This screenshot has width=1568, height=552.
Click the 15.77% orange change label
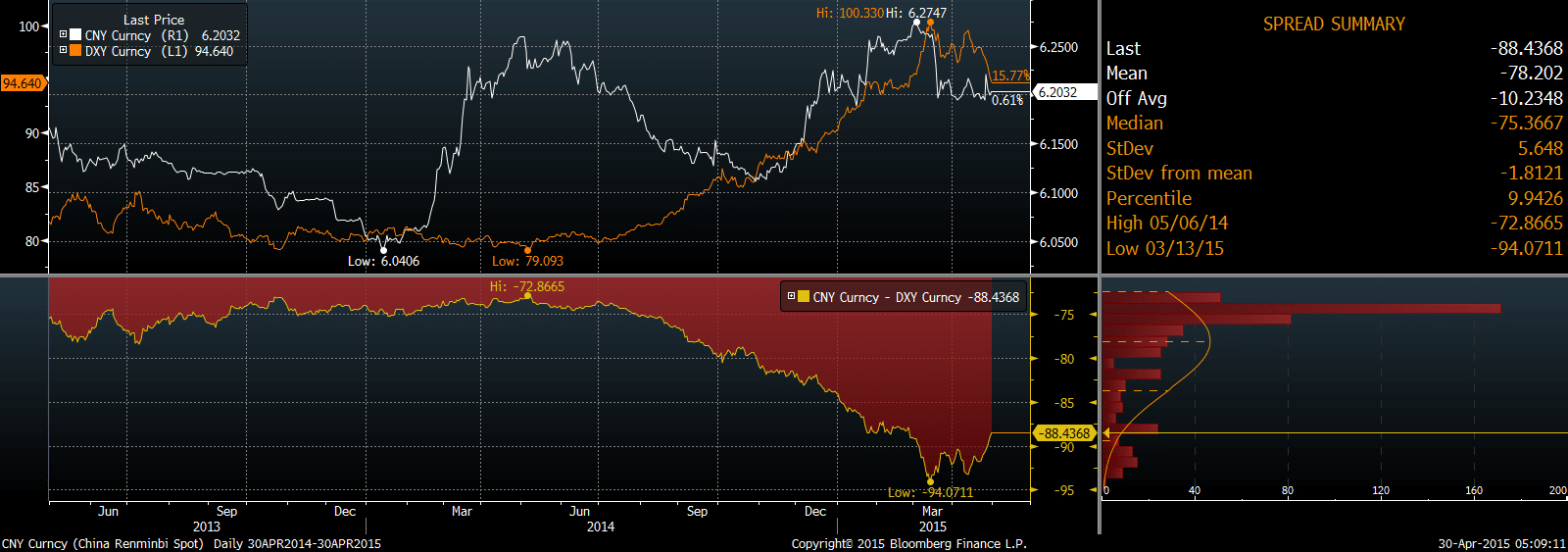[x=1010, y=75]
